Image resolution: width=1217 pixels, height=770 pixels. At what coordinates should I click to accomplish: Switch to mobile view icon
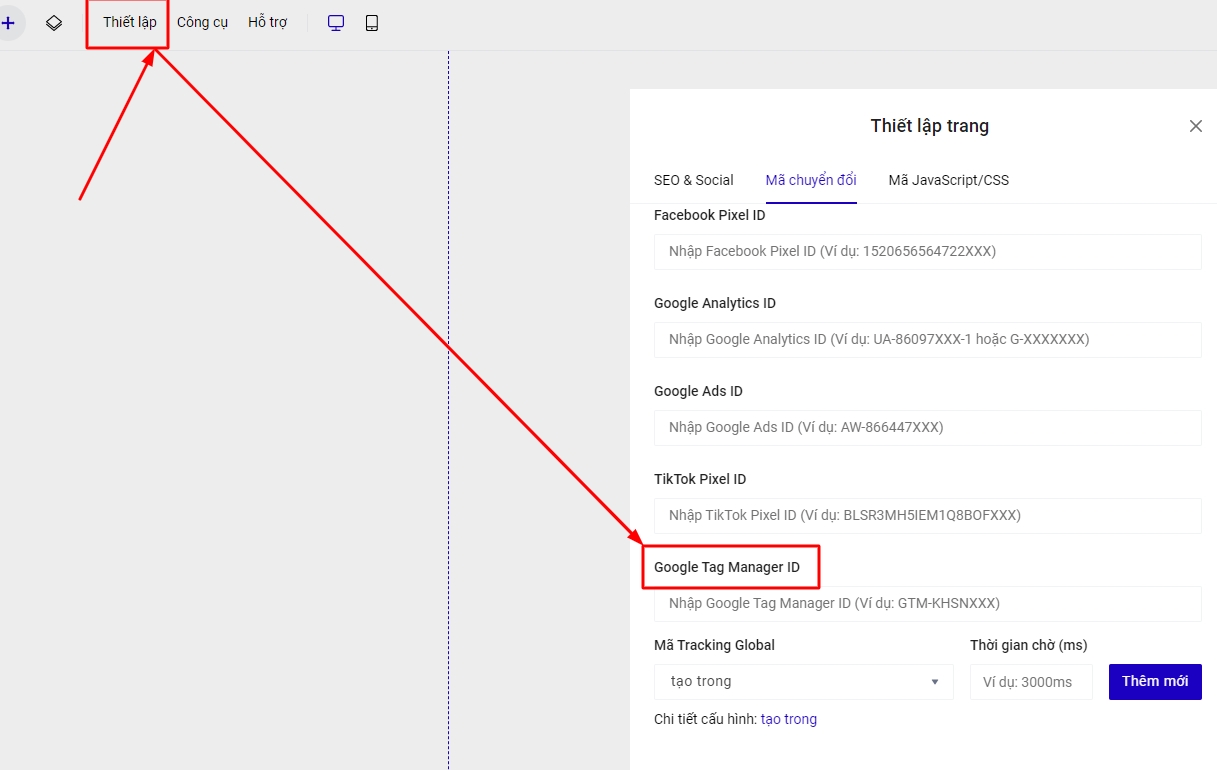(372, 23)
